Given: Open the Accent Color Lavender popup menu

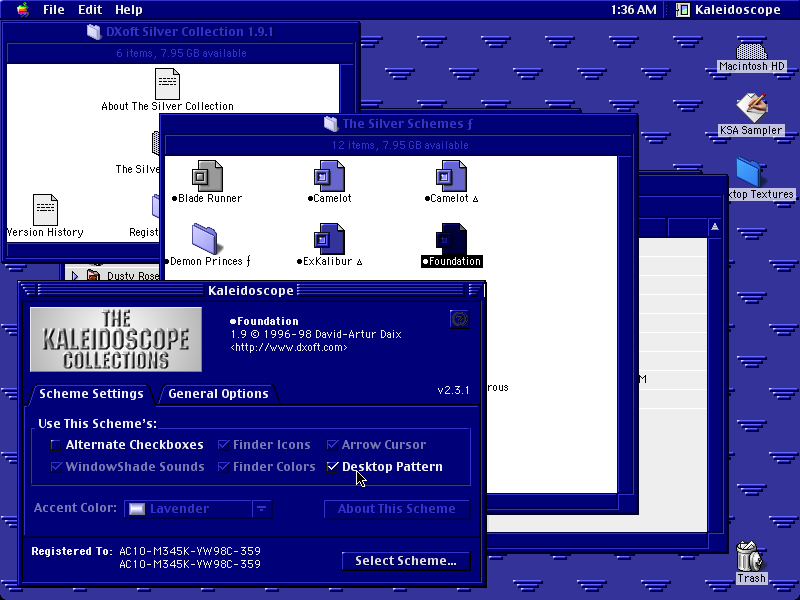Looking at the screenshot, I should click(x=198, y=509).
